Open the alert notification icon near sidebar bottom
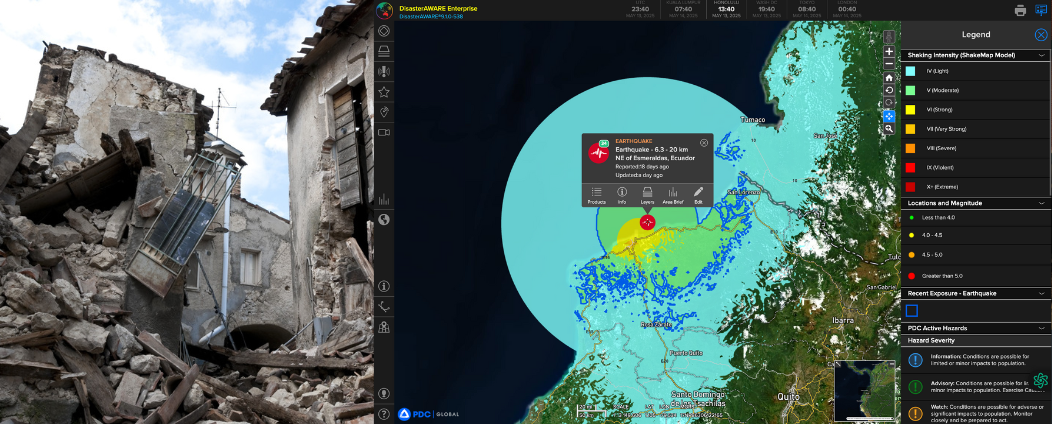The width and height of the screenshot is (1052, 424). click(x=384, y=394)
